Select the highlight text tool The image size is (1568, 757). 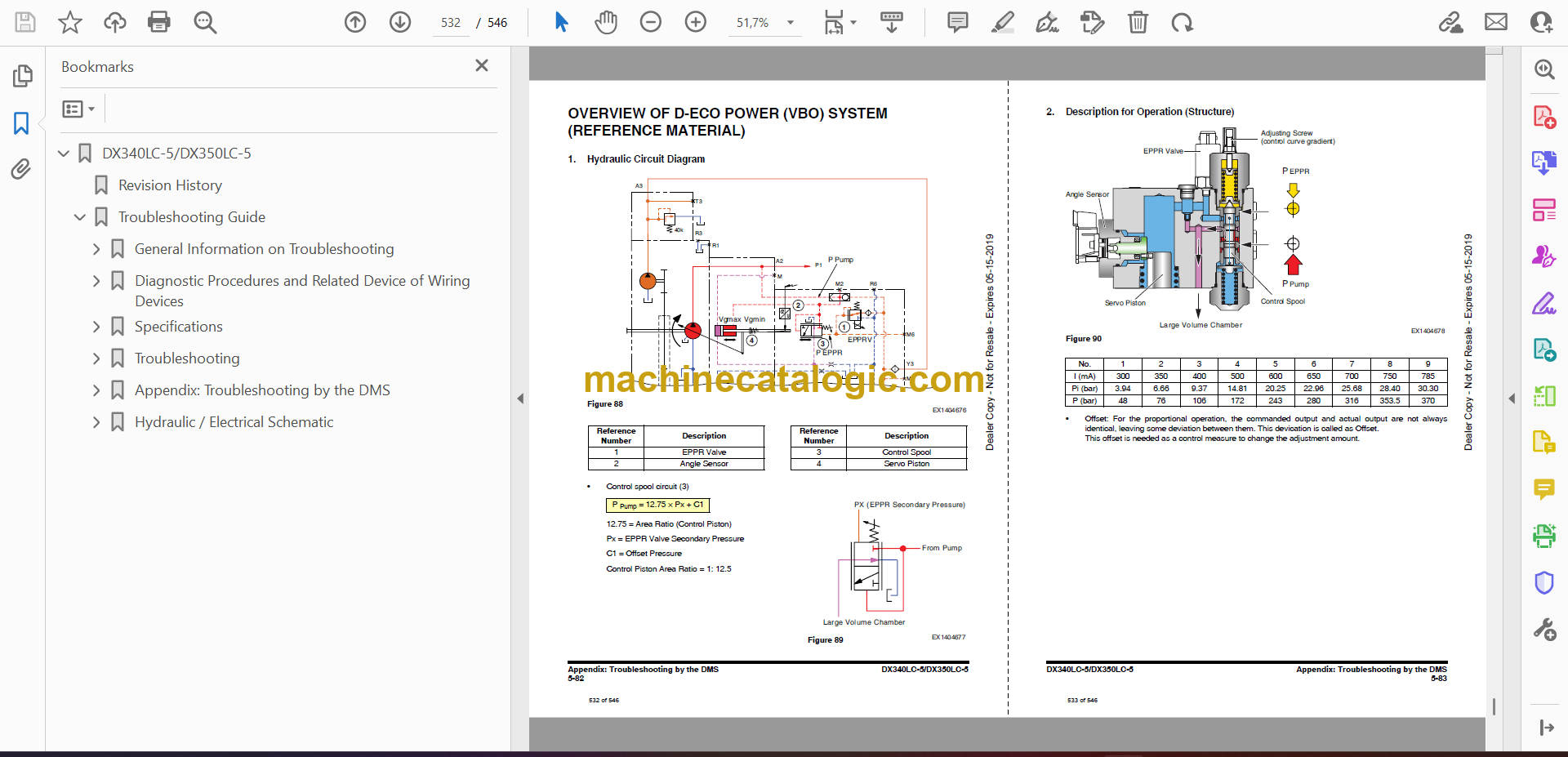click(x=1003, y=22)
